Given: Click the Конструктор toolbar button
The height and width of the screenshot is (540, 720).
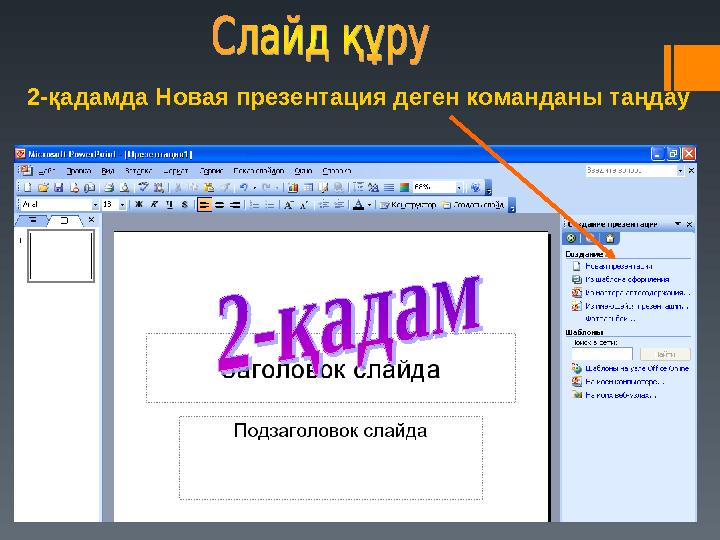Looking at the screenshot, I should [408, 205].
